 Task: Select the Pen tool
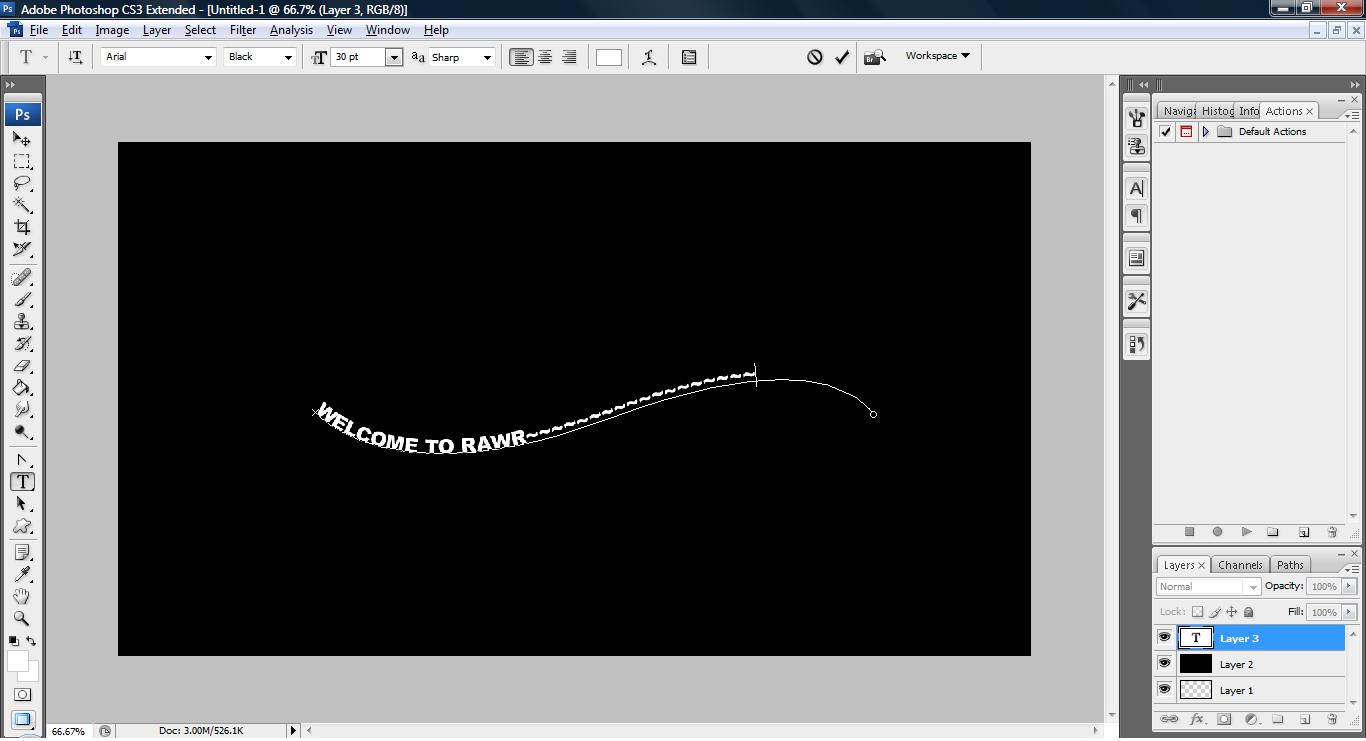pyautogui.click(x=22, y=459)
